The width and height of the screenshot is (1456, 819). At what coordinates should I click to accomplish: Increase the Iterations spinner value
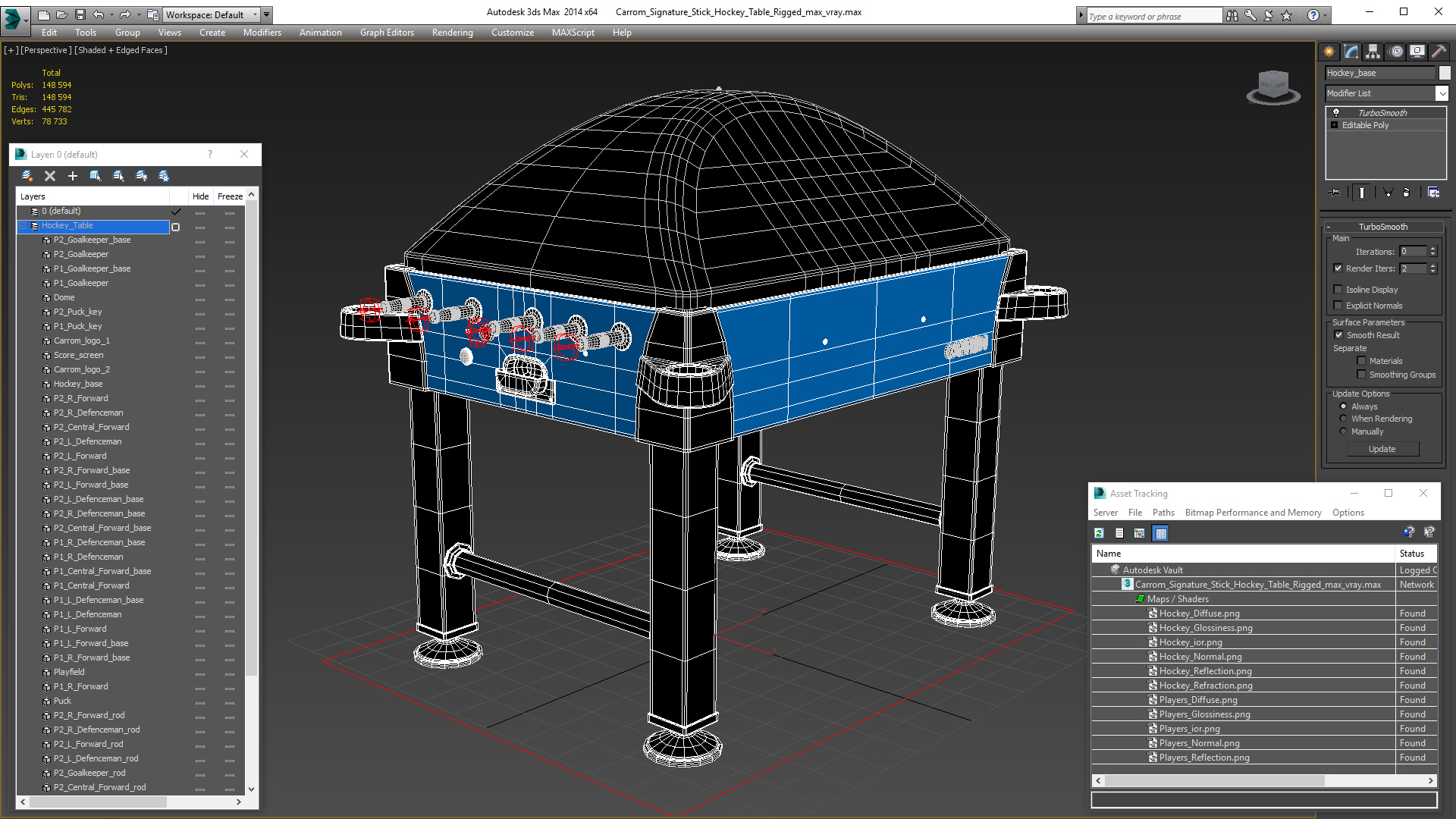click(x=1432, y=249)
